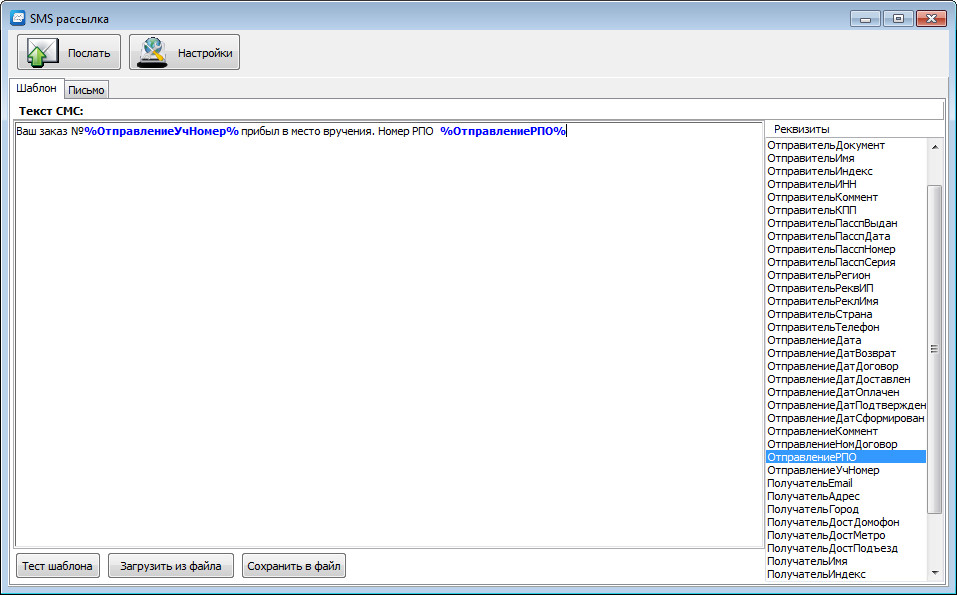
Task: Click Загрузить из файла button
Action: coord(171,566)
